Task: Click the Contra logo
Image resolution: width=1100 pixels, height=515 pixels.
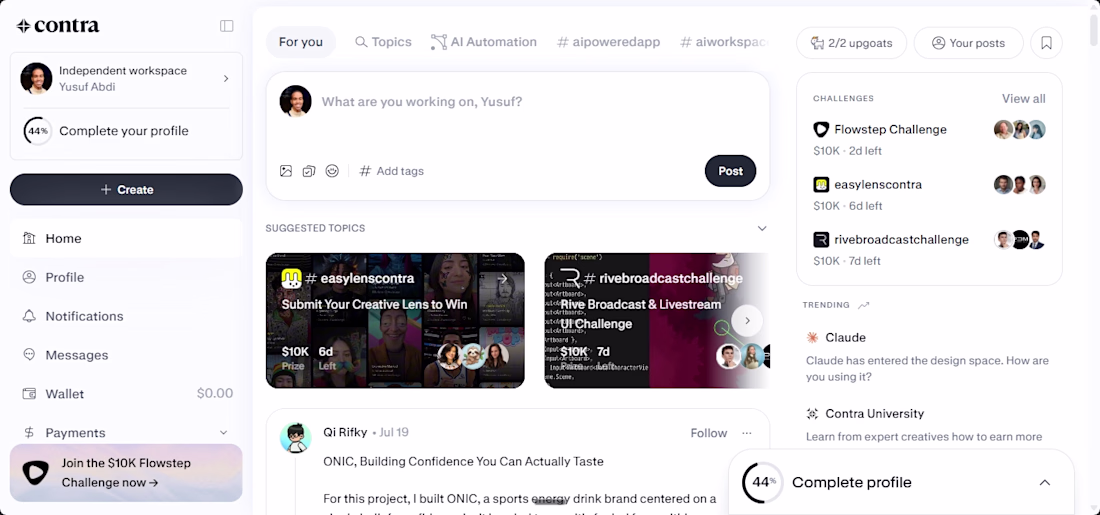Action: coord(58,26)
